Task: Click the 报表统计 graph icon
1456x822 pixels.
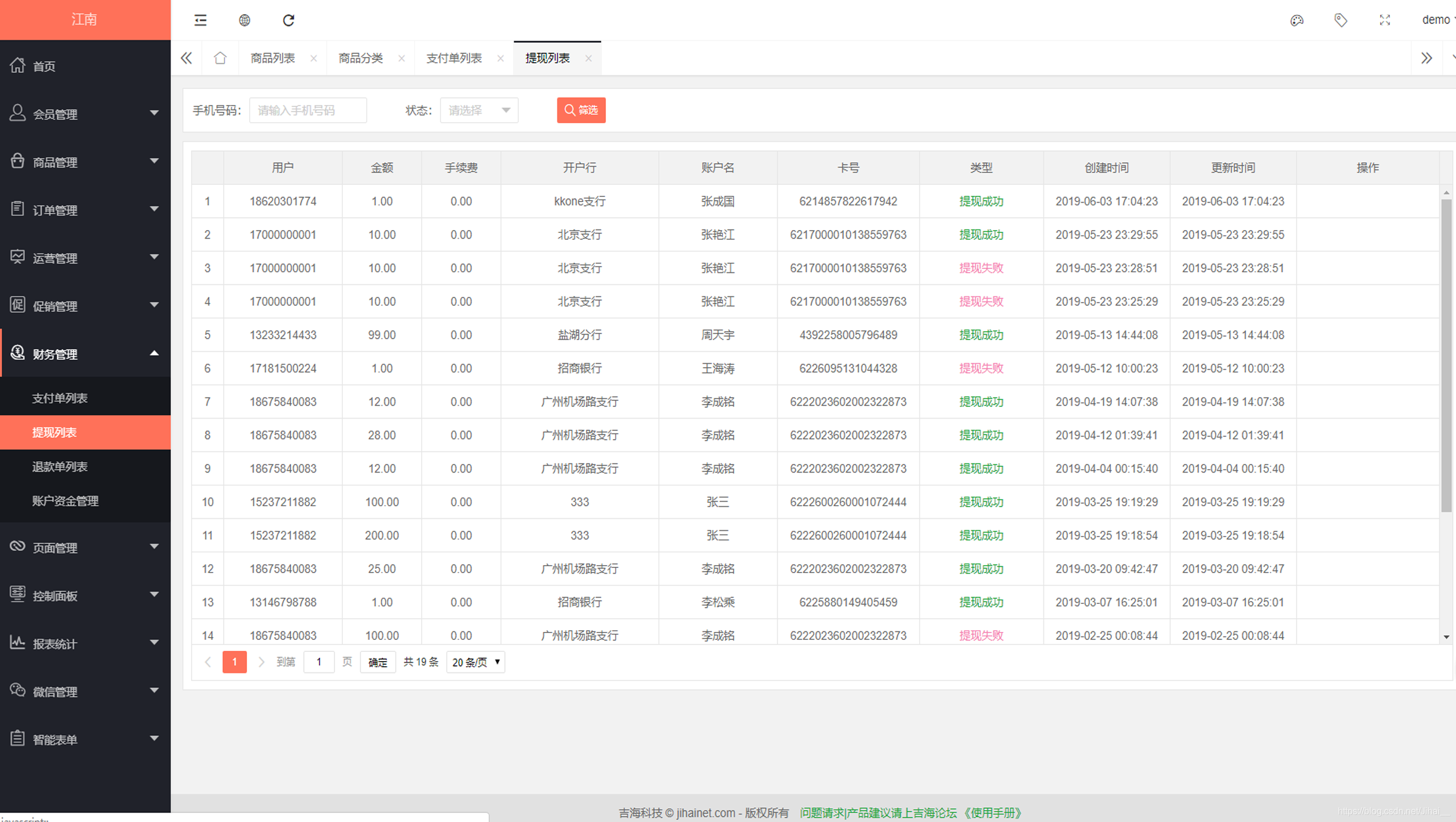Action: [18, 642]
